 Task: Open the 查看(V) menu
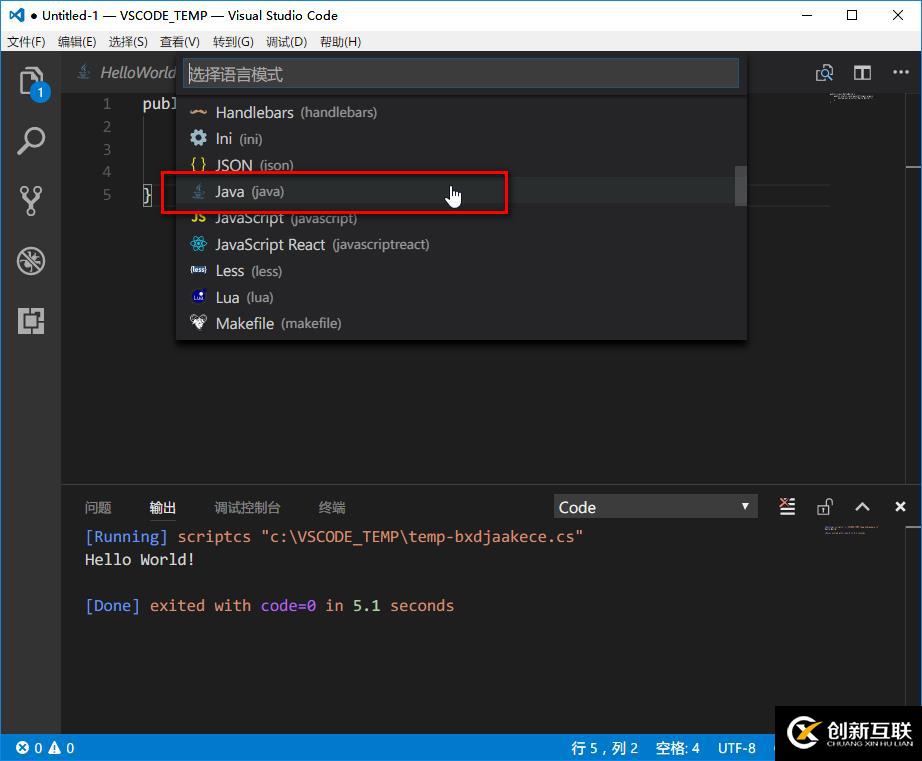(179, 42)
